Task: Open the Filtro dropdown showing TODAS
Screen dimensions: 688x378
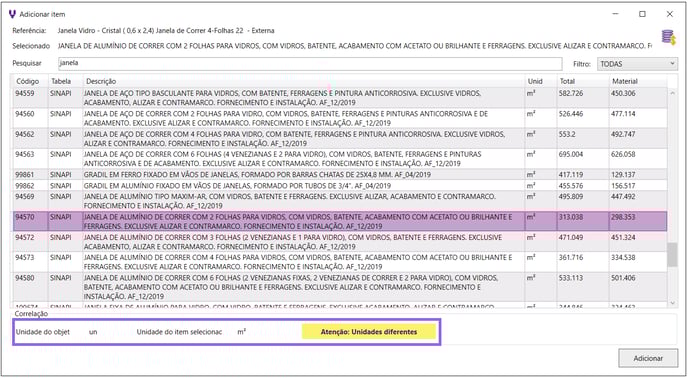Action: tap(637, 64)
